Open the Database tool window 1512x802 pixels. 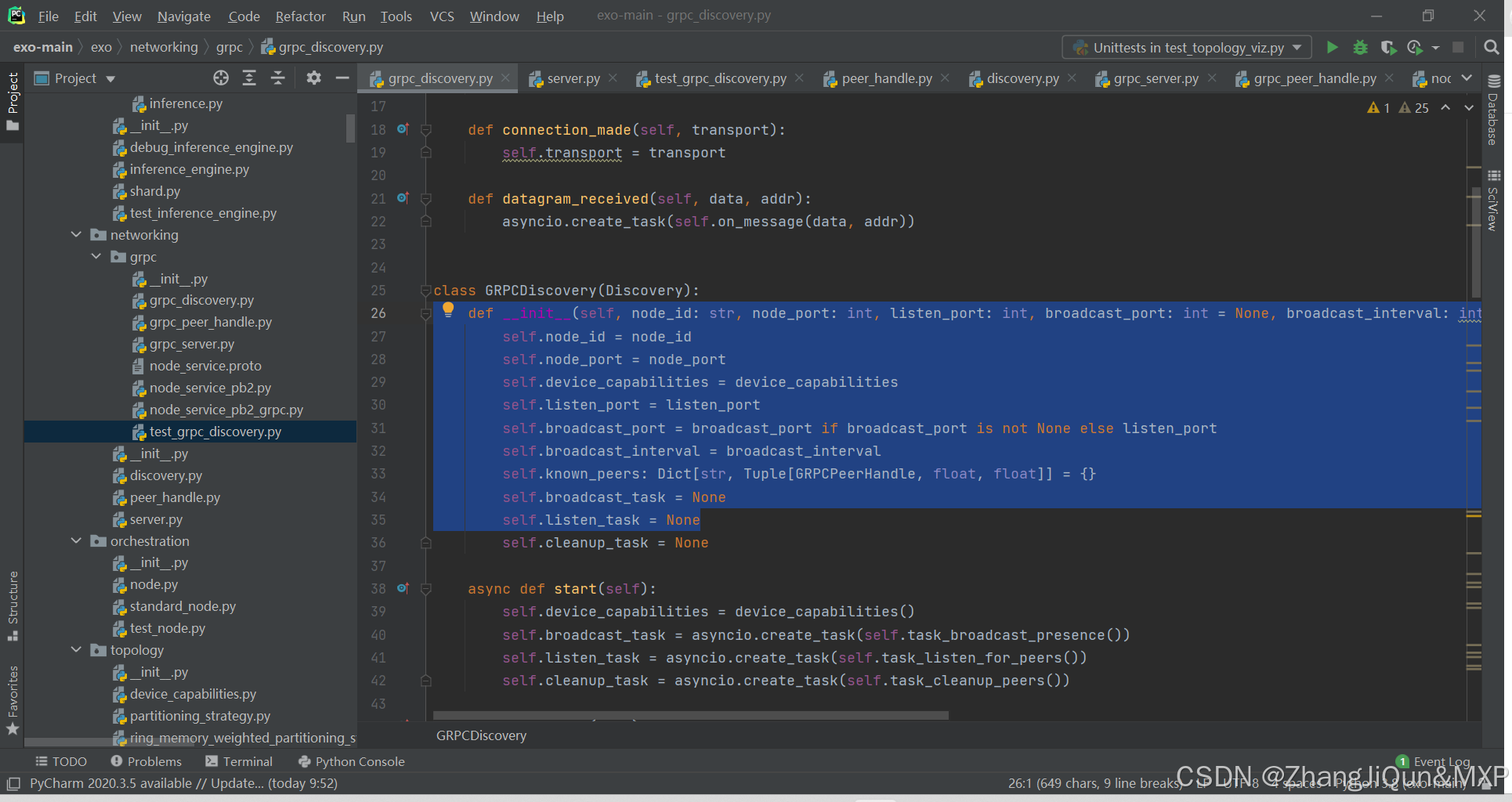tap(1493, 110)
